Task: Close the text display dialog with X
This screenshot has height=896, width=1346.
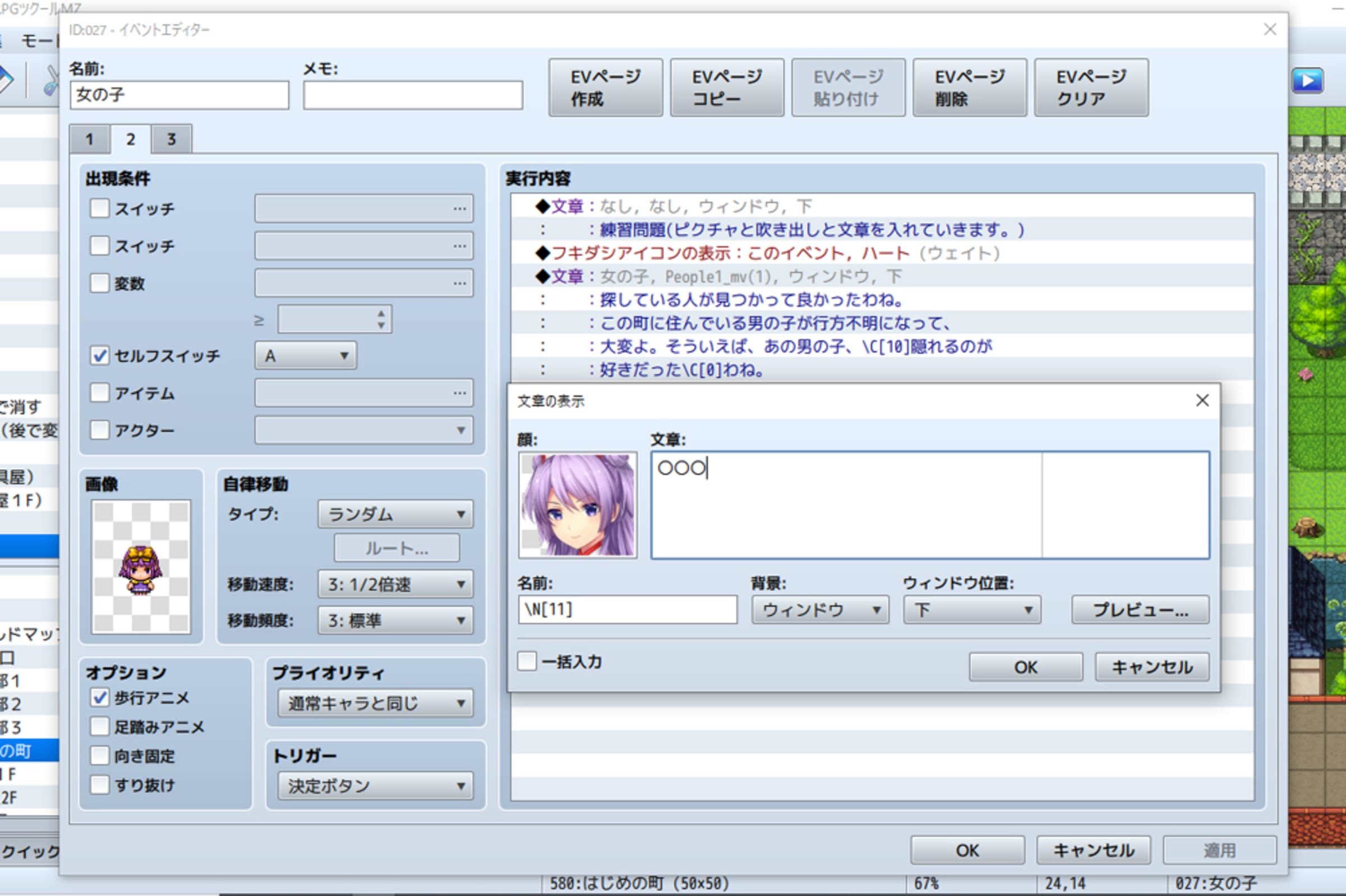Action: coord(1202,400)
